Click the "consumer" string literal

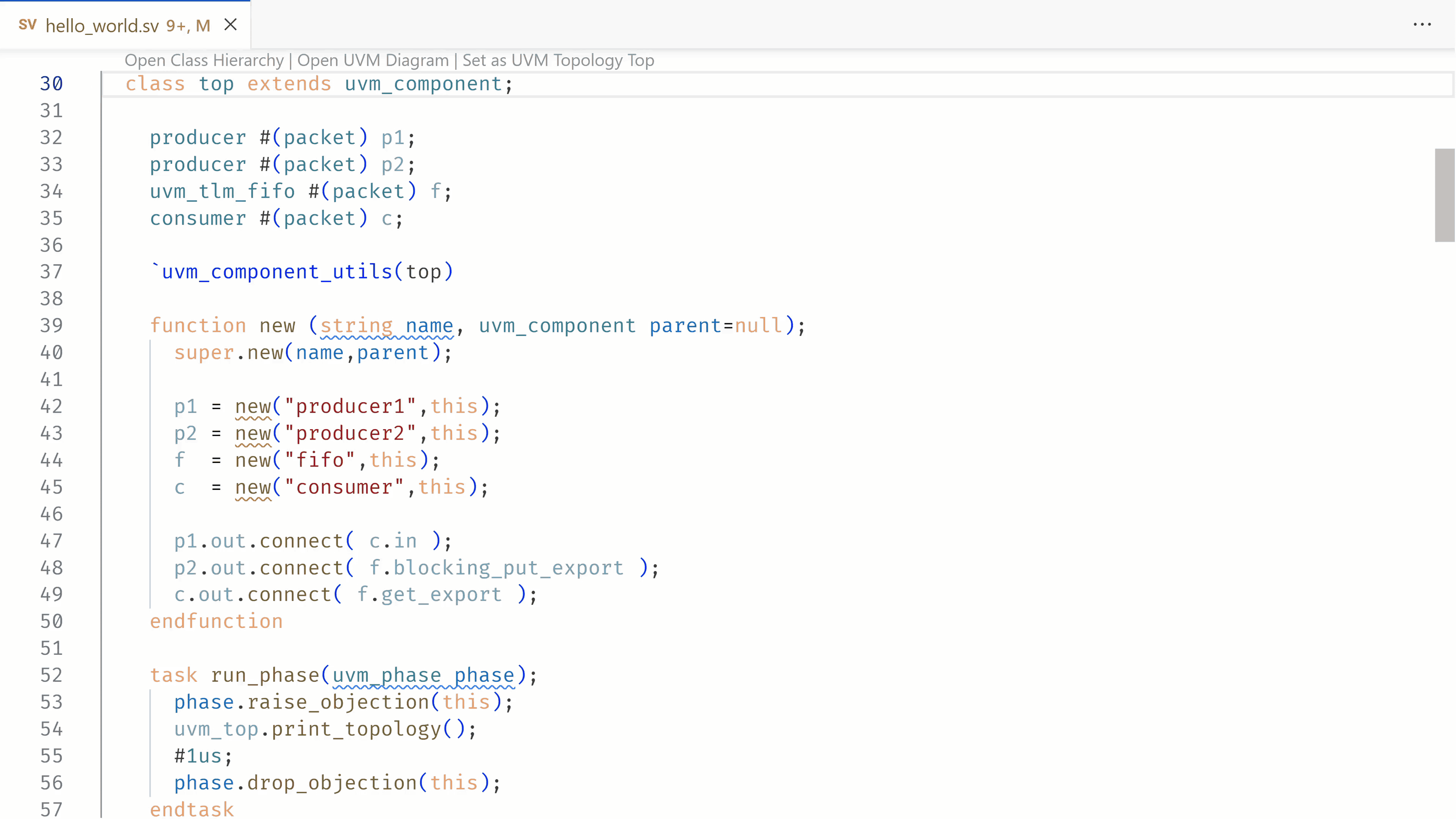(x=344, y=487)
